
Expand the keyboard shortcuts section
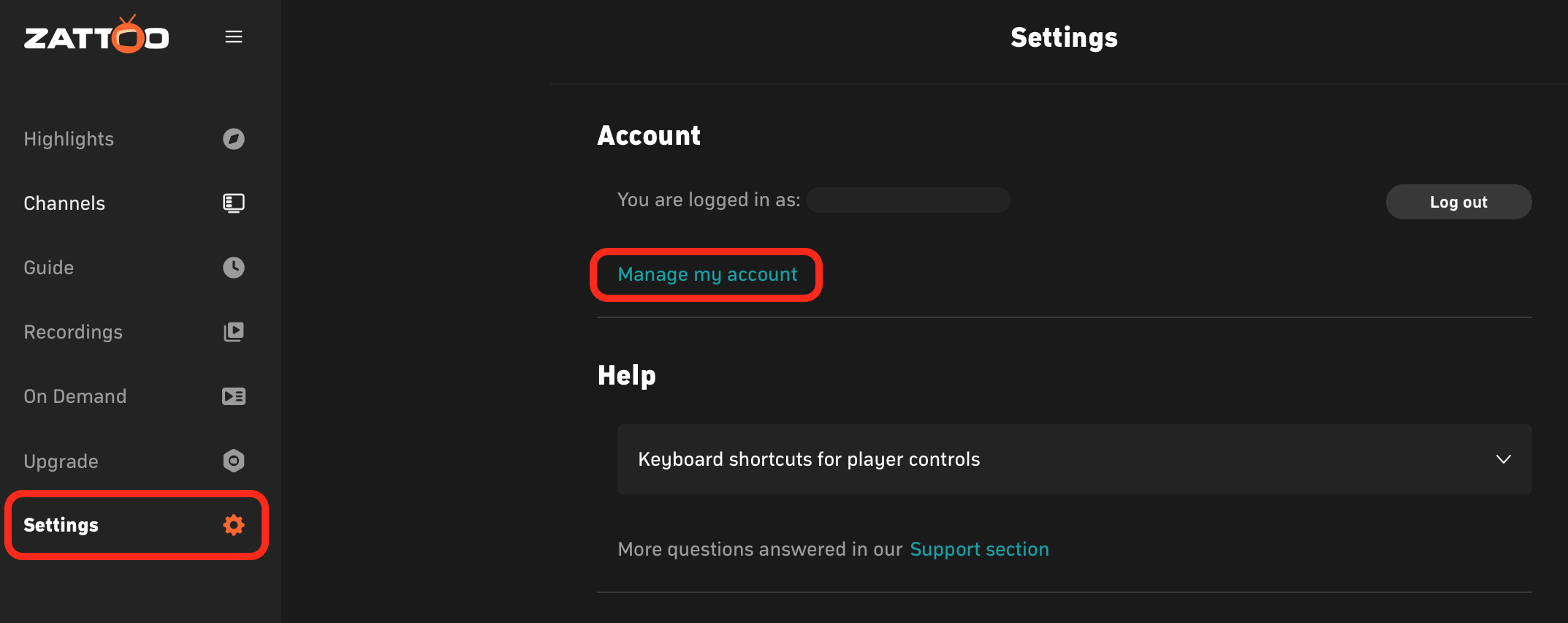(1504, 459)
